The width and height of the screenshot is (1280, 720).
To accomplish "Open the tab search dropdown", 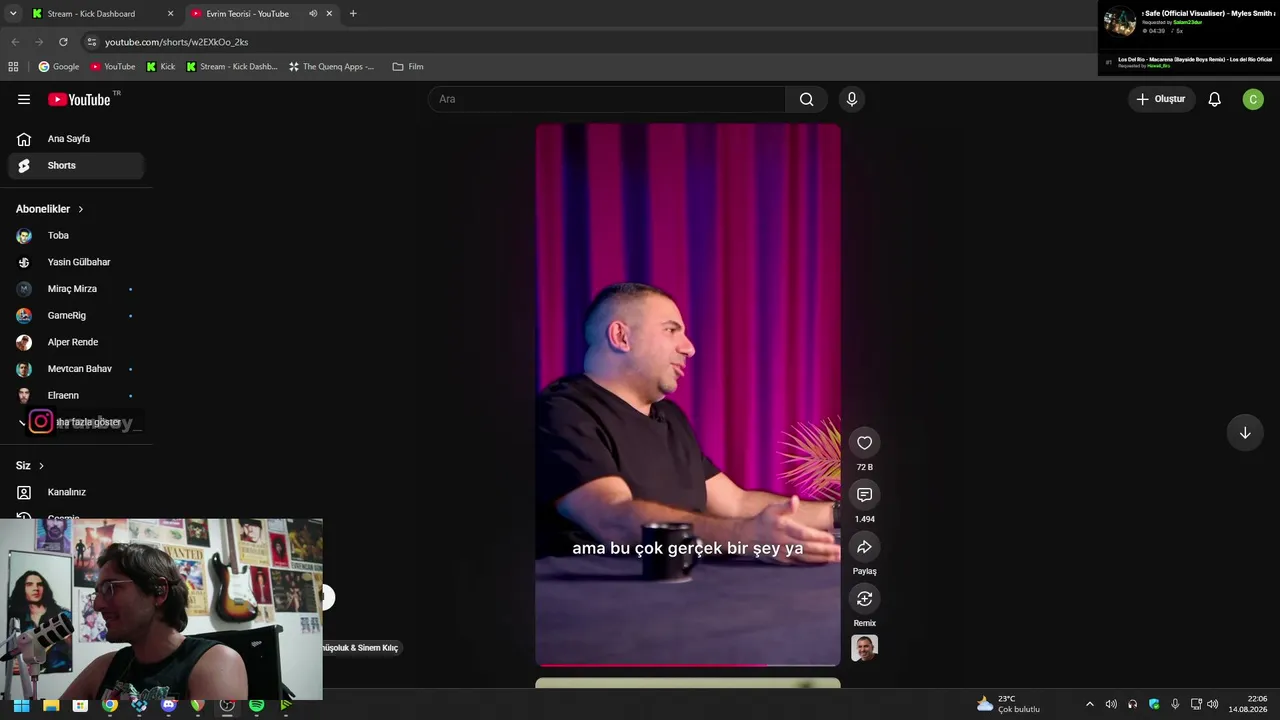I will [13, 14].
